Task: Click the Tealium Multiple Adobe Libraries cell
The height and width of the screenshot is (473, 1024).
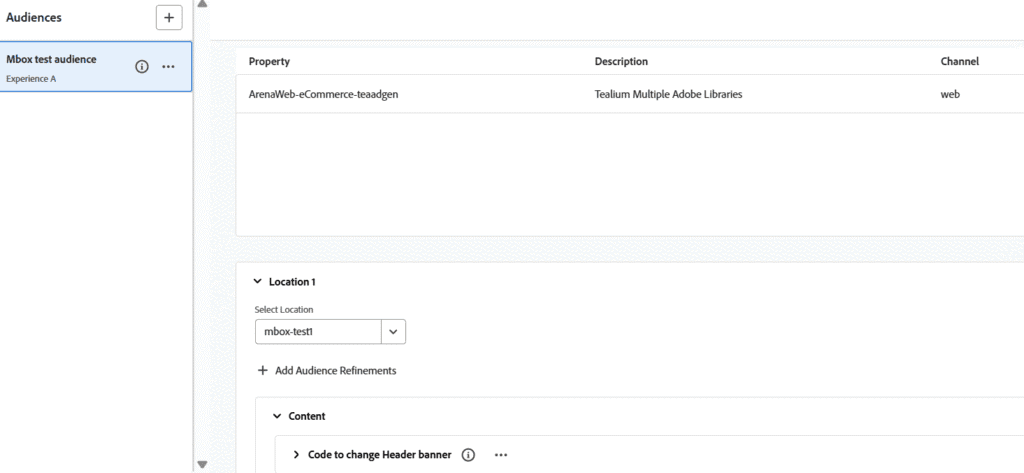Action: (x=668, y=95)
